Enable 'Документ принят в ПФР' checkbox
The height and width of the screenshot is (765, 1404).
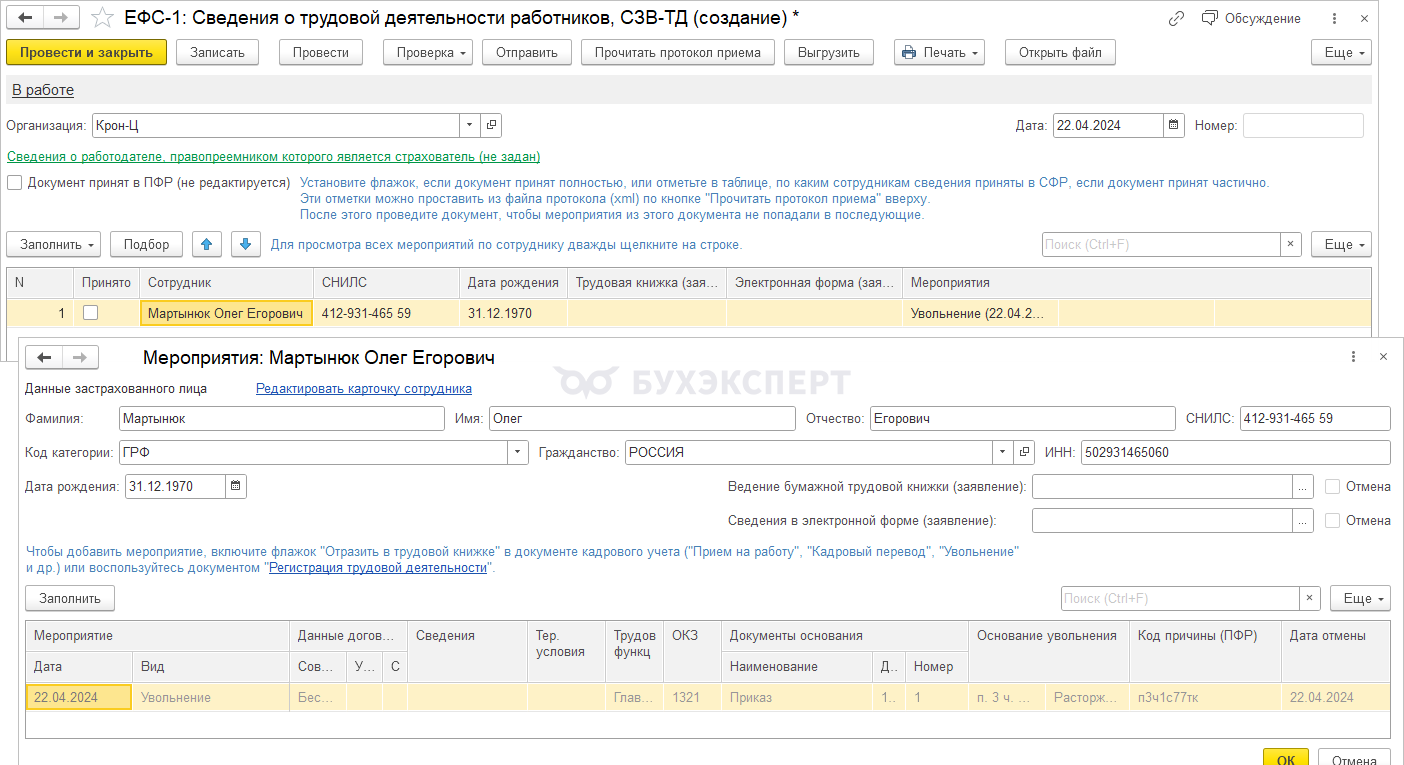(15, 183)
